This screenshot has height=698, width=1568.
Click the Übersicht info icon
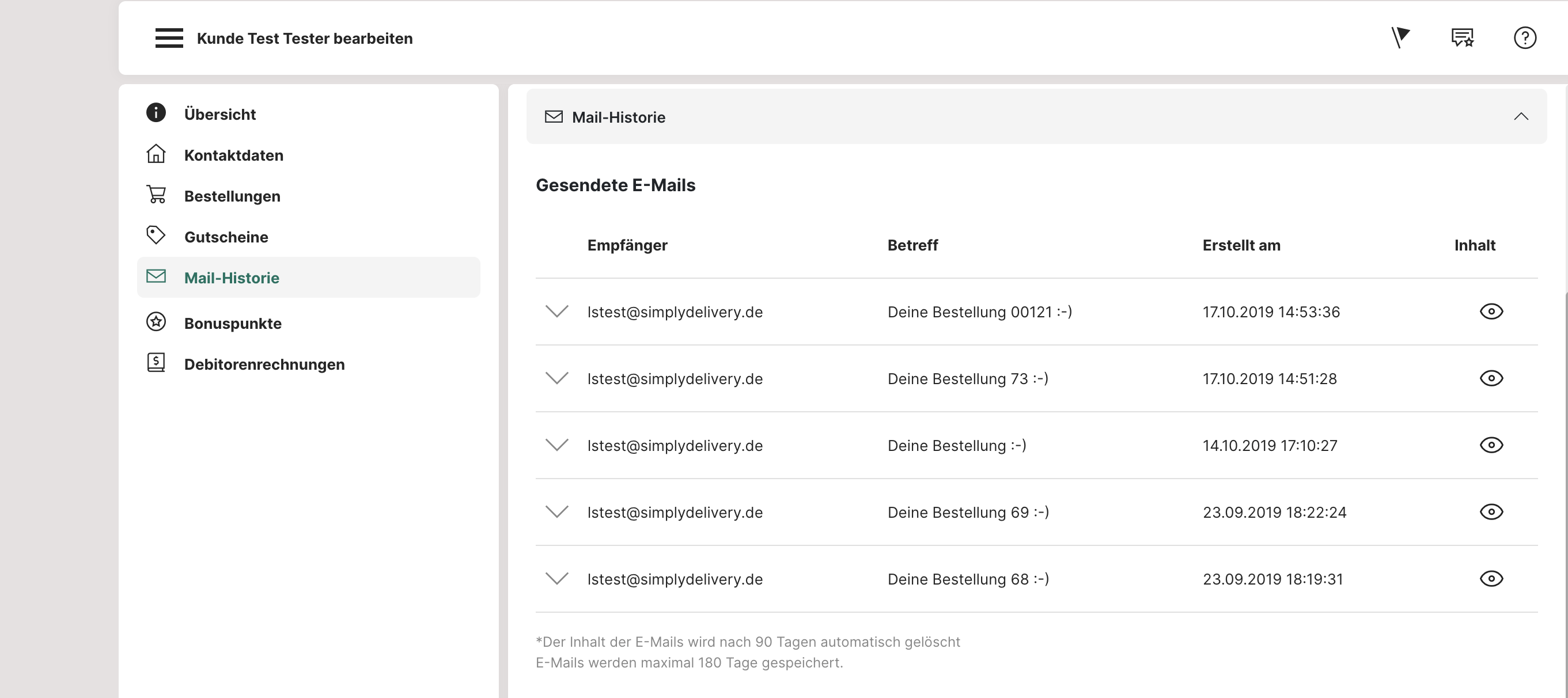click(x=156, y=112)
